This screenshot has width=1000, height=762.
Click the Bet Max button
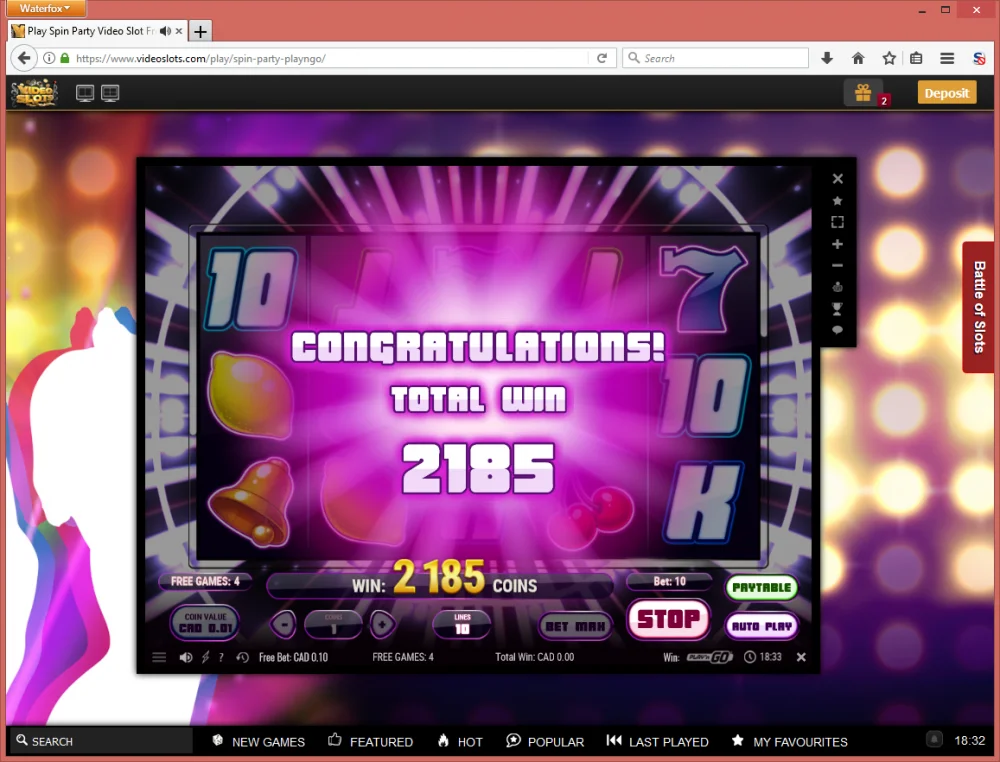tap(575, 626)
